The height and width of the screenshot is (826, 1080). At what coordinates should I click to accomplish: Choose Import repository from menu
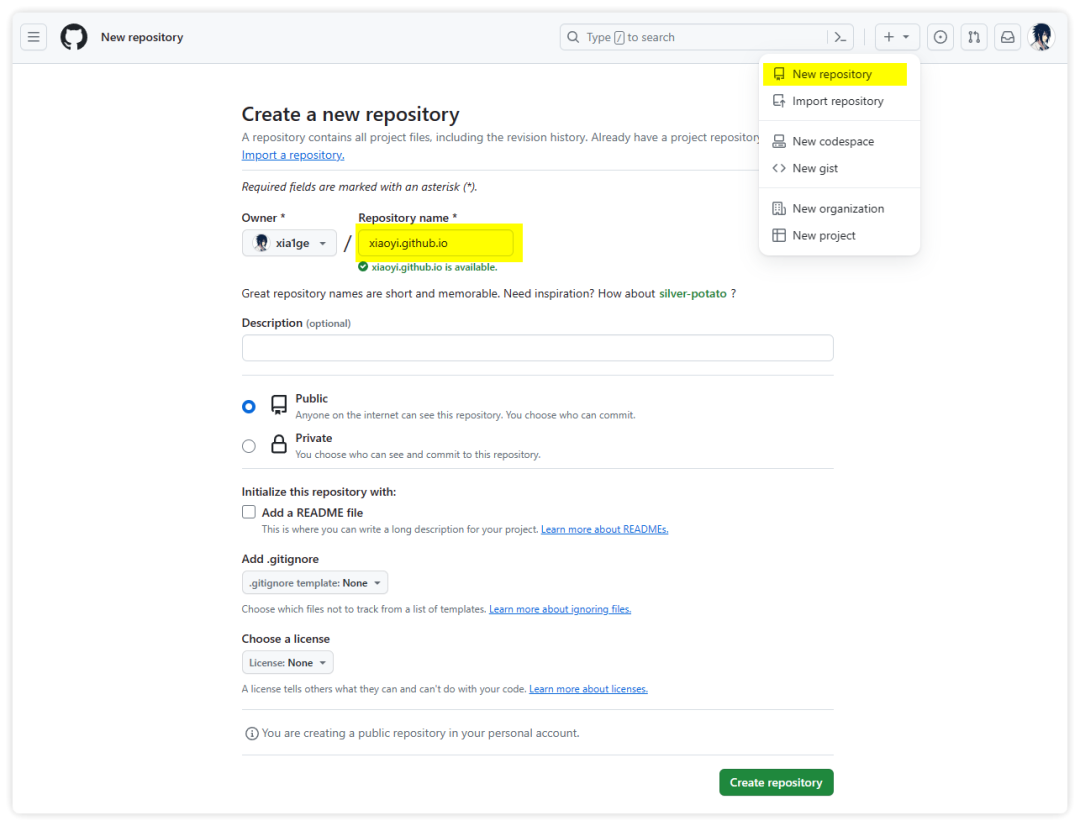point(837,101)
